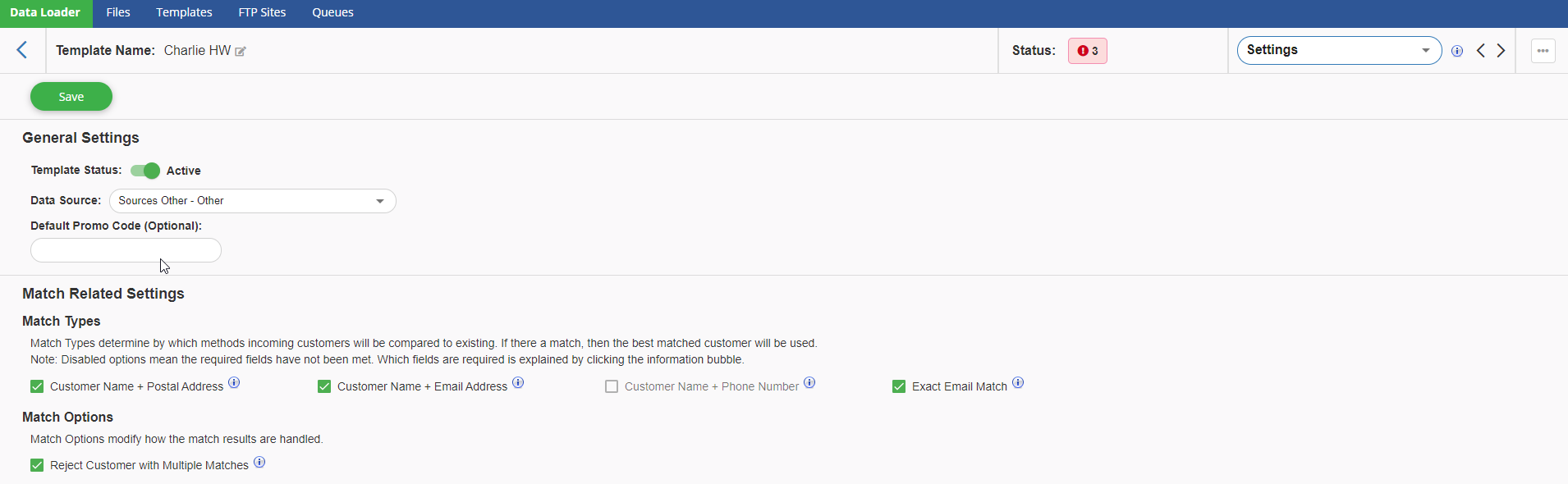Image resolution: width=1568 pixels, height=484 pixels.
Task: Open the Templates tab
Action: [x=184, y=12]
